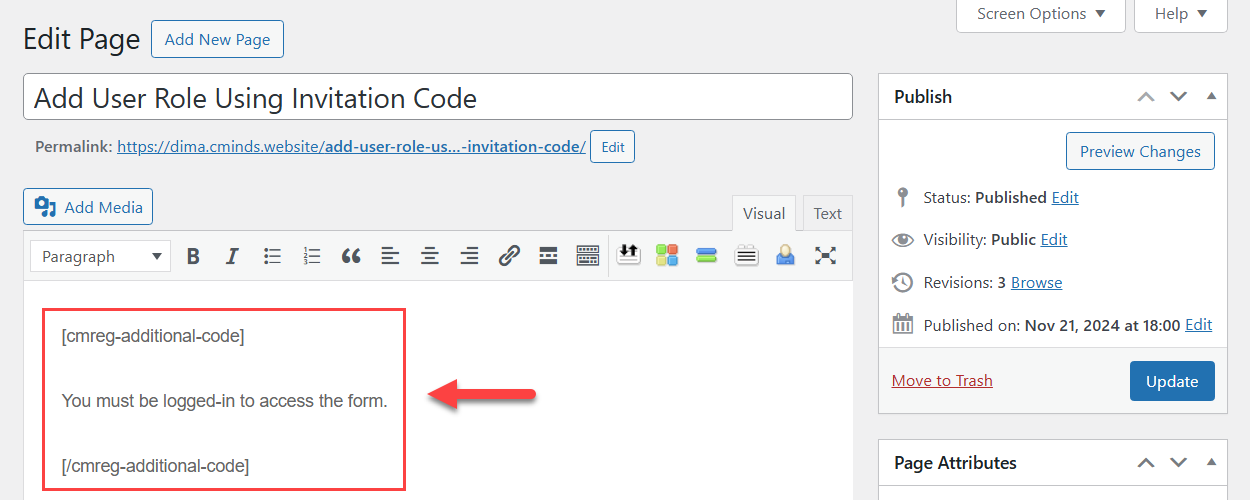Click the opening [cmreg-additional-code] shortcode text
The width and height of the screenshot is (1250, 500).
pyautogui.click(x=153, y=336)
